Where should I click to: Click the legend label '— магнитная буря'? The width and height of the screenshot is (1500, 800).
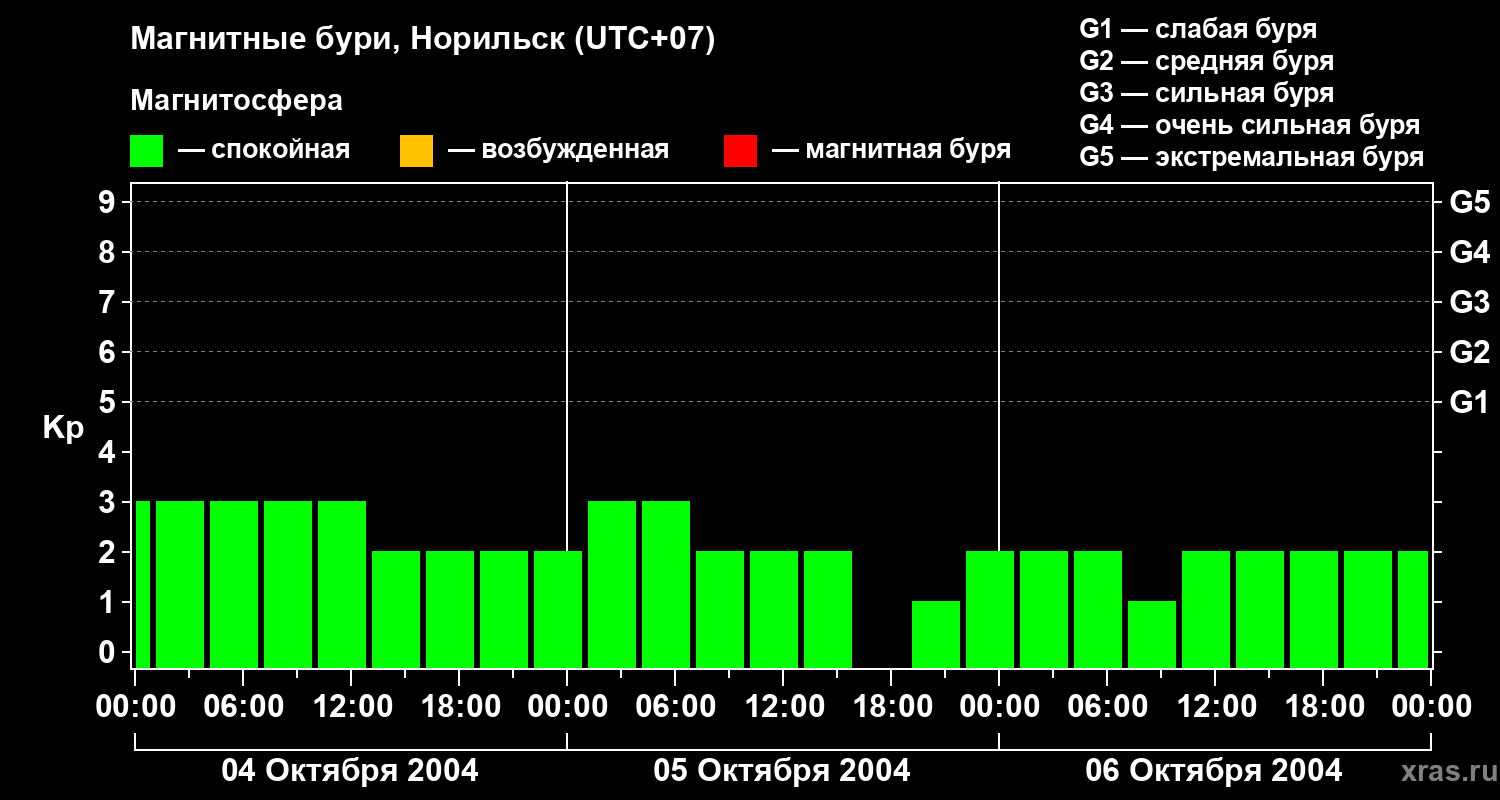pos(891,151)
